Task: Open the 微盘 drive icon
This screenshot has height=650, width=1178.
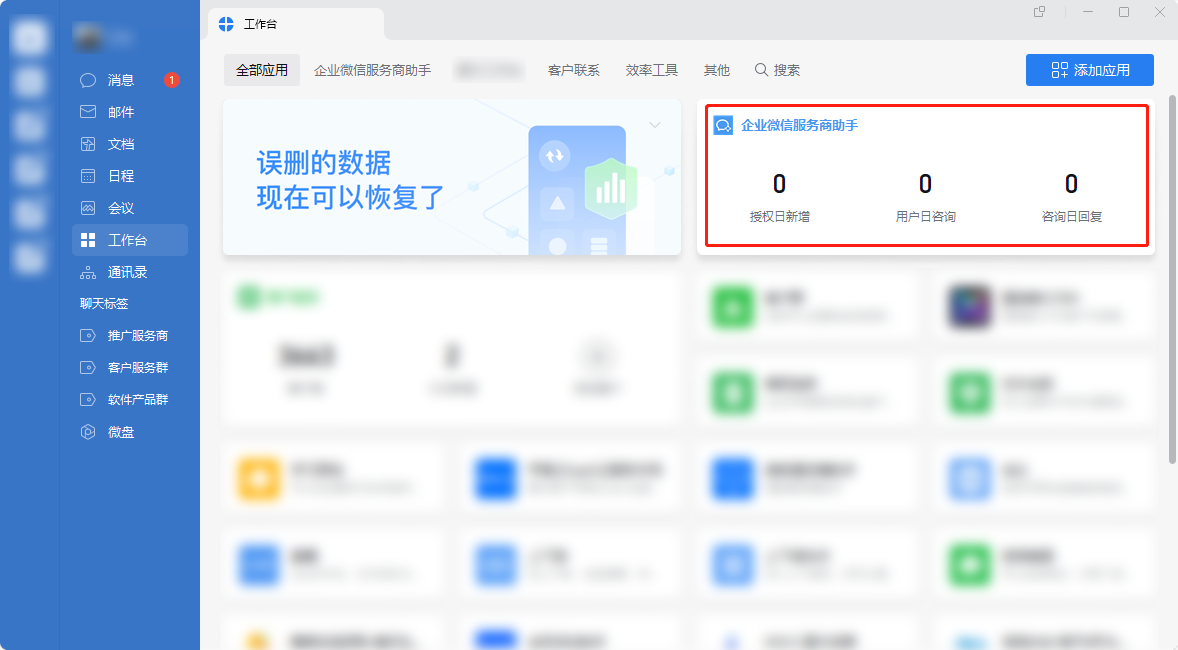Action: tap(88, 431)
